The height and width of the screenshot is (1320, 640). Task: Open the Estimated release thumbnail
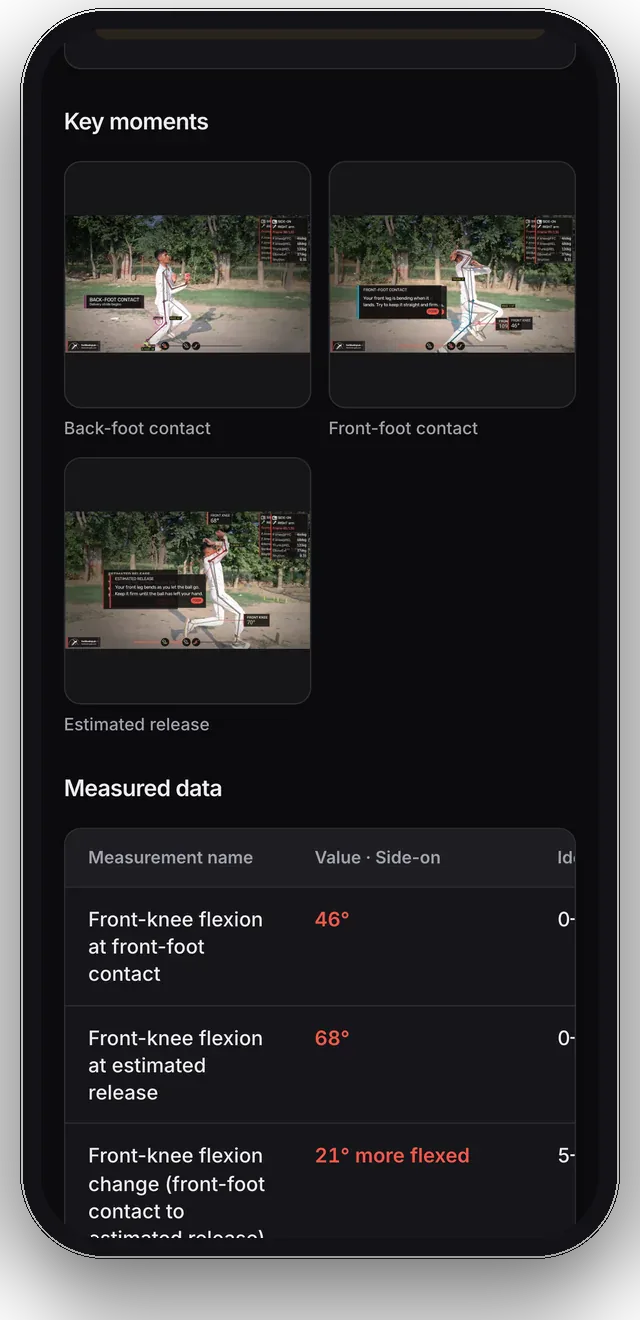click(187, 581)
